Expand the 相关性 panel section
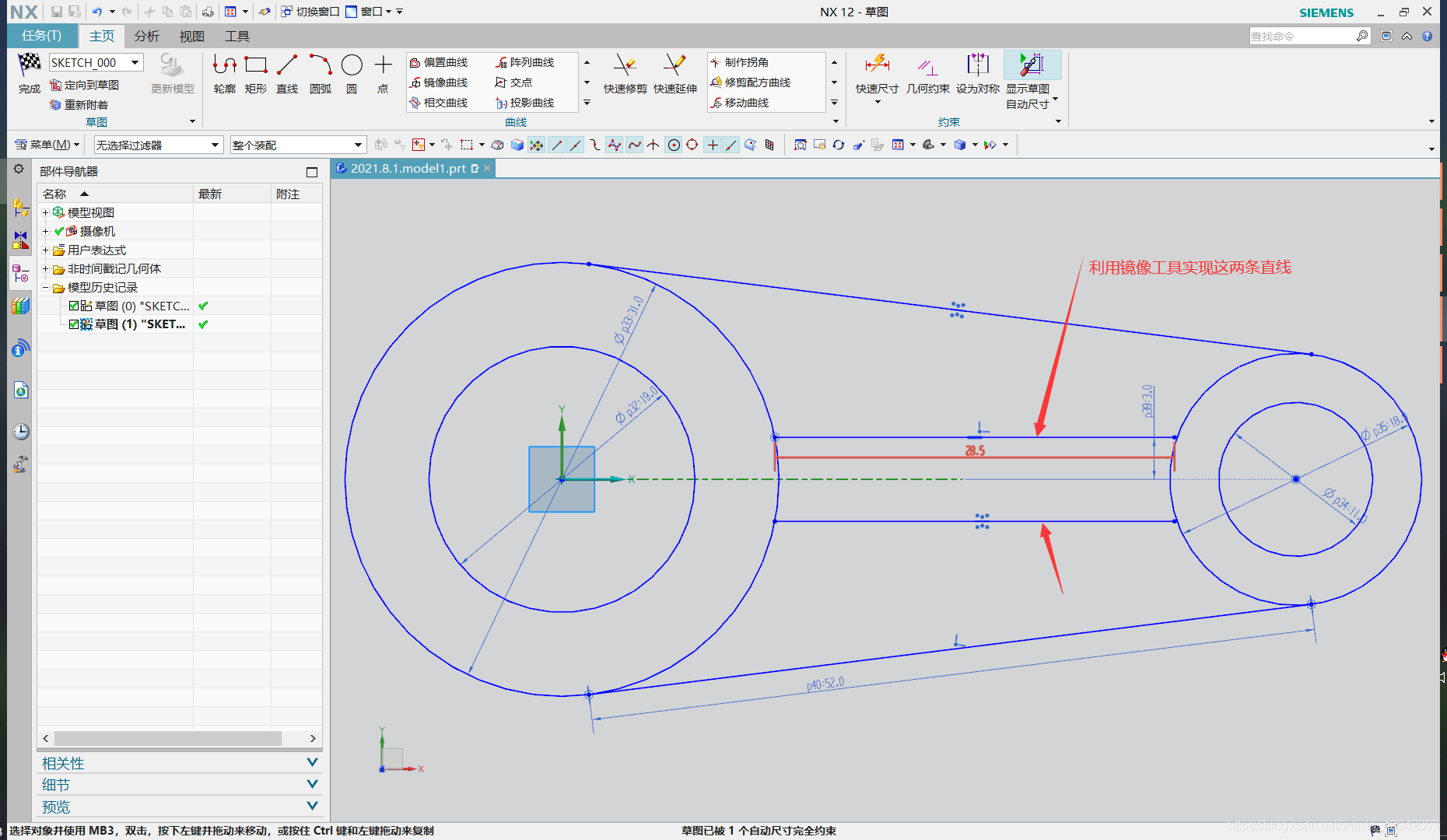 [x=180, y=763]
